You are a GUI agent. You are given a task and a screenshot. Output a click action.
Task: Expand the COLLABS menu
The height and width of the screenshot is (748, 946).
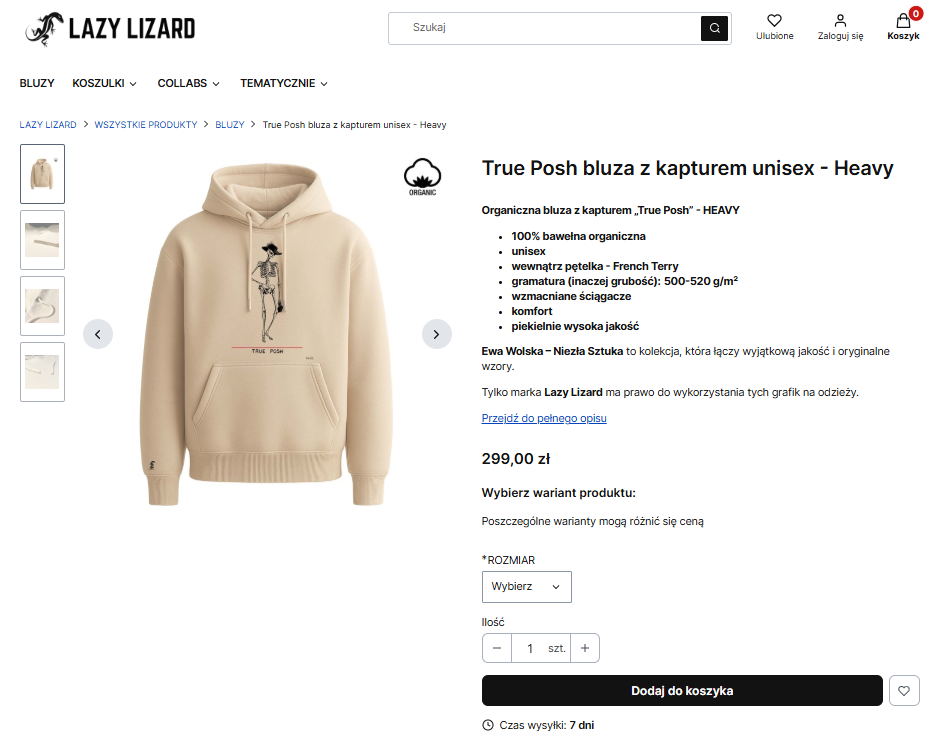coord(189,83)
